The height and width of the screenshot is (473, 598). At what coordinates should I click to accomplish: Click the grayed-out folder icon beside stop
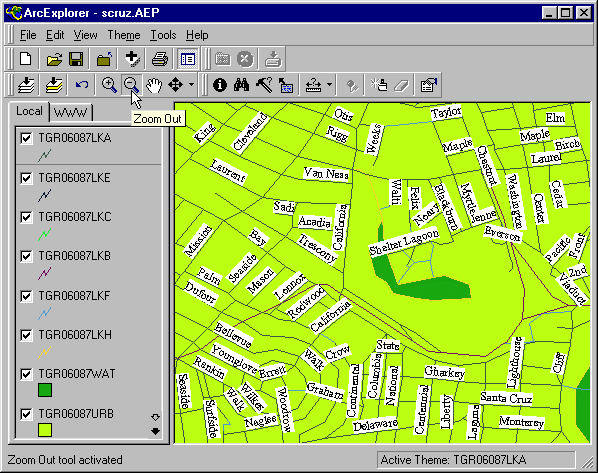click(223, 59)
